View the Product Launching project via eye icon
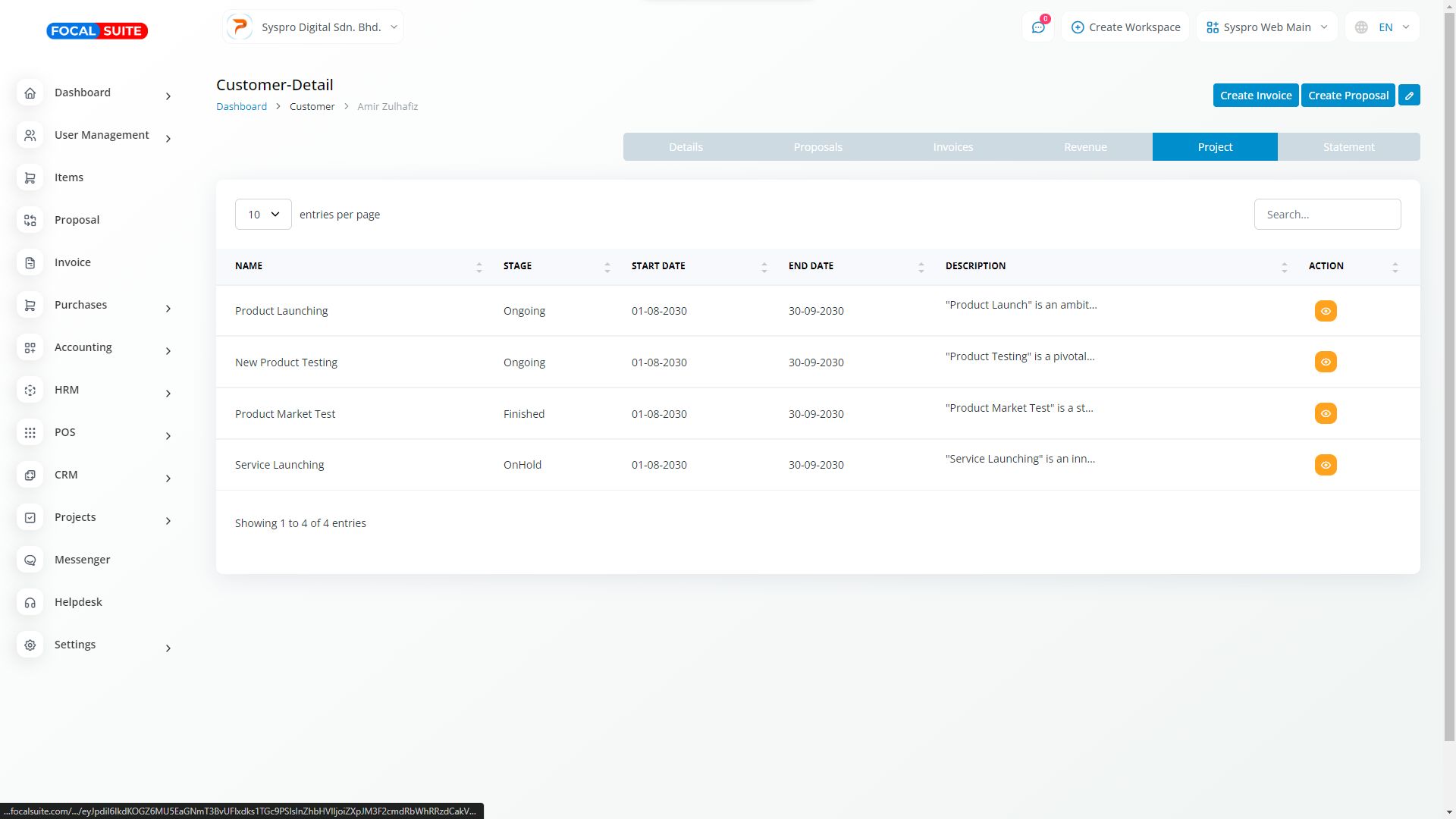The width and height of the screenshot is (1456, 819). coord(1325,311)
